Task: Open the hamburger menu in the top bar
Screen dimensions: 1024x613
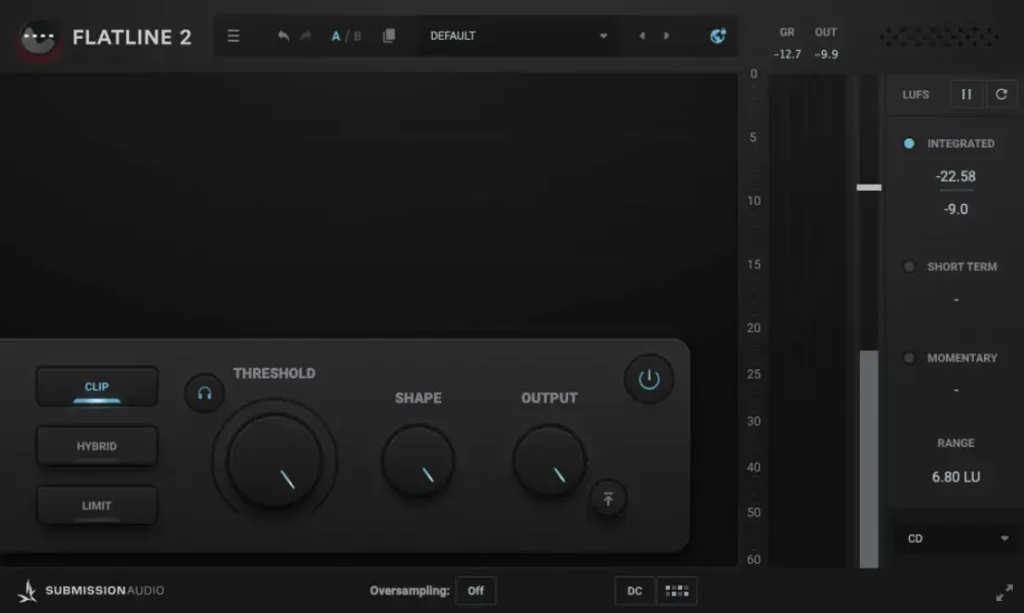Action: click(233, 36)
